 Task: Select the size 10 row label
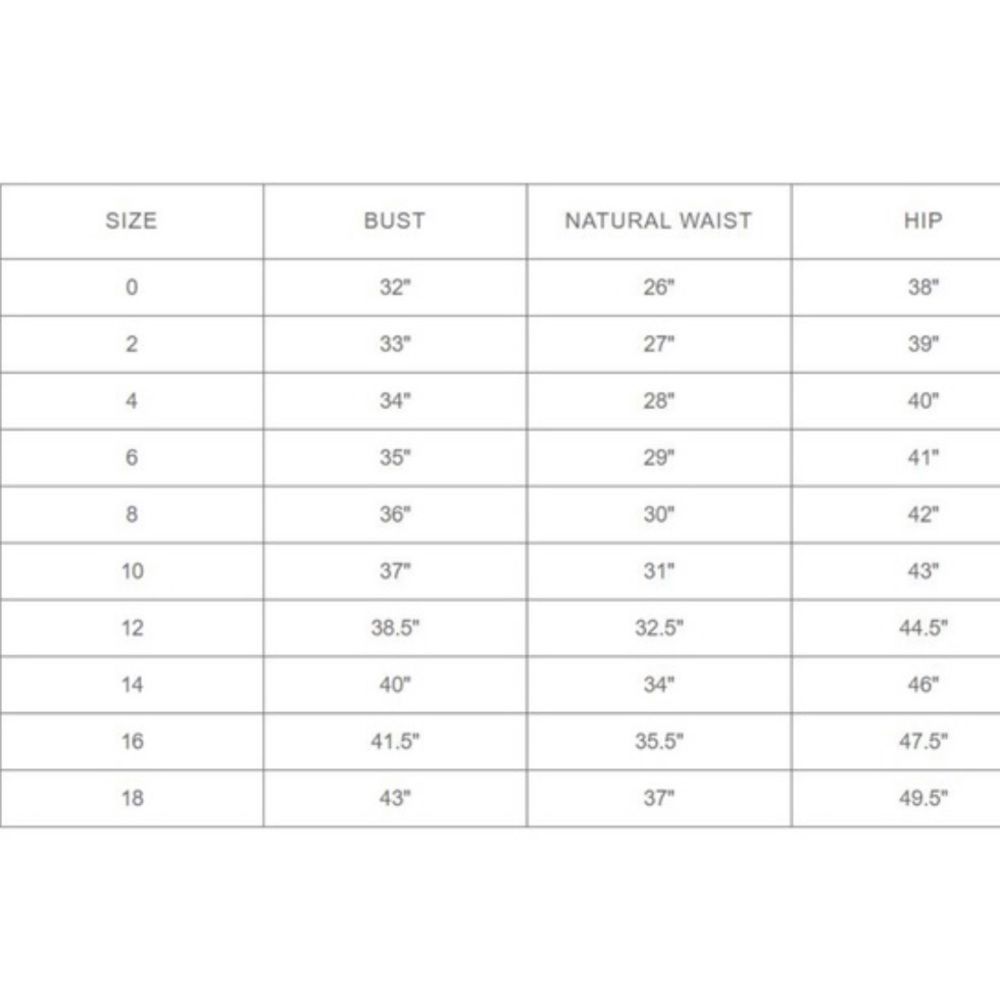click(132, 571)
